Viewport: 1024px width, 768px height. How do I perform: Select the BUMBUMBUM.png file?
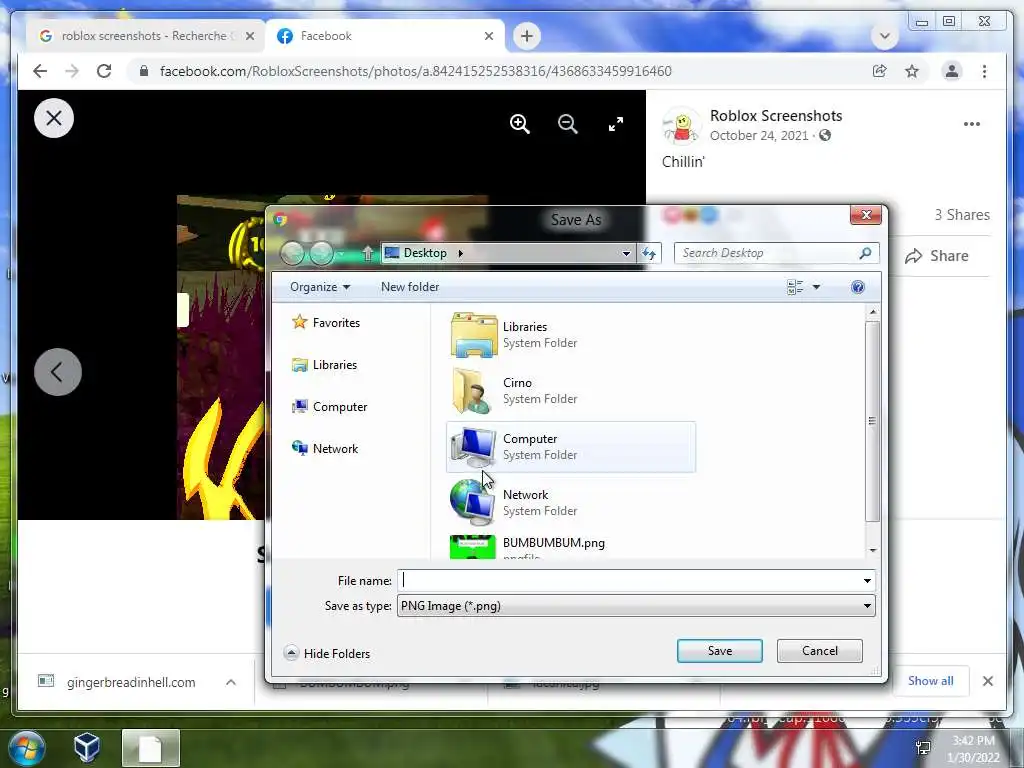click(x=571, y=547)
